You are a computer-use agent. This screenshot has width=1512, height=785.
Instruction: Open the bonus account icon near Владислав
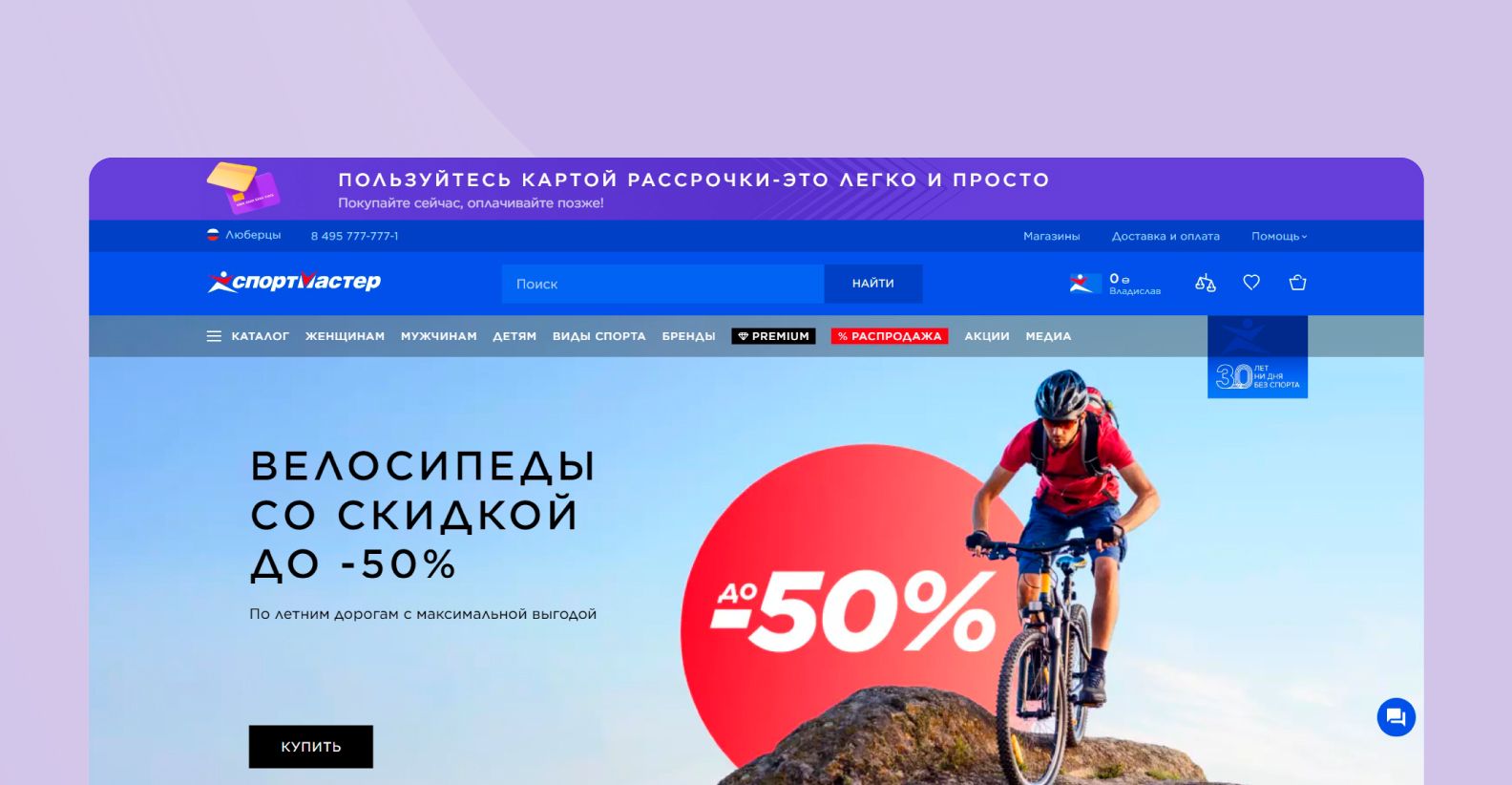(1081, 283)
